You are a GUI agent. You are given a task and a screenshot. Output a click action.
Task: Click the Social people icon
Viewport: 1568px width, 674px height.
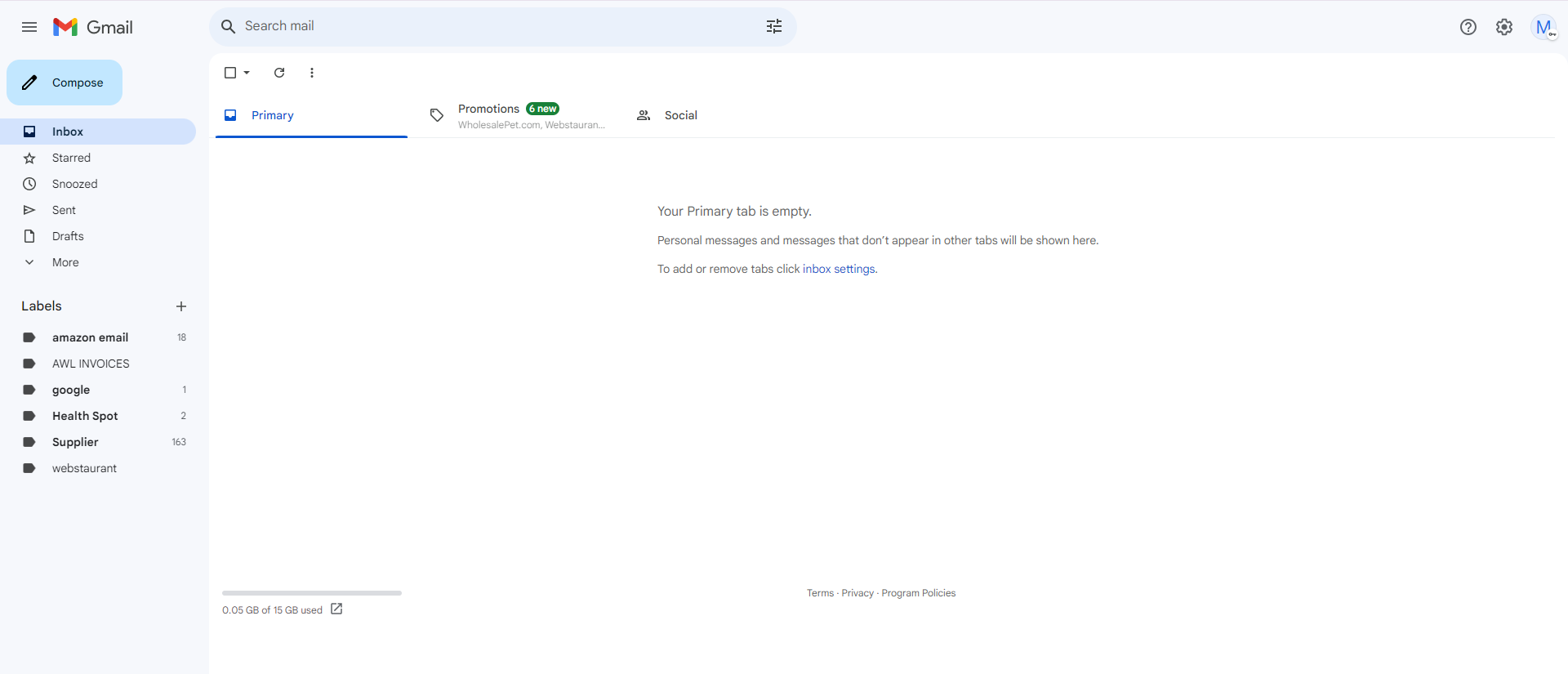click(x=644, y=115)
